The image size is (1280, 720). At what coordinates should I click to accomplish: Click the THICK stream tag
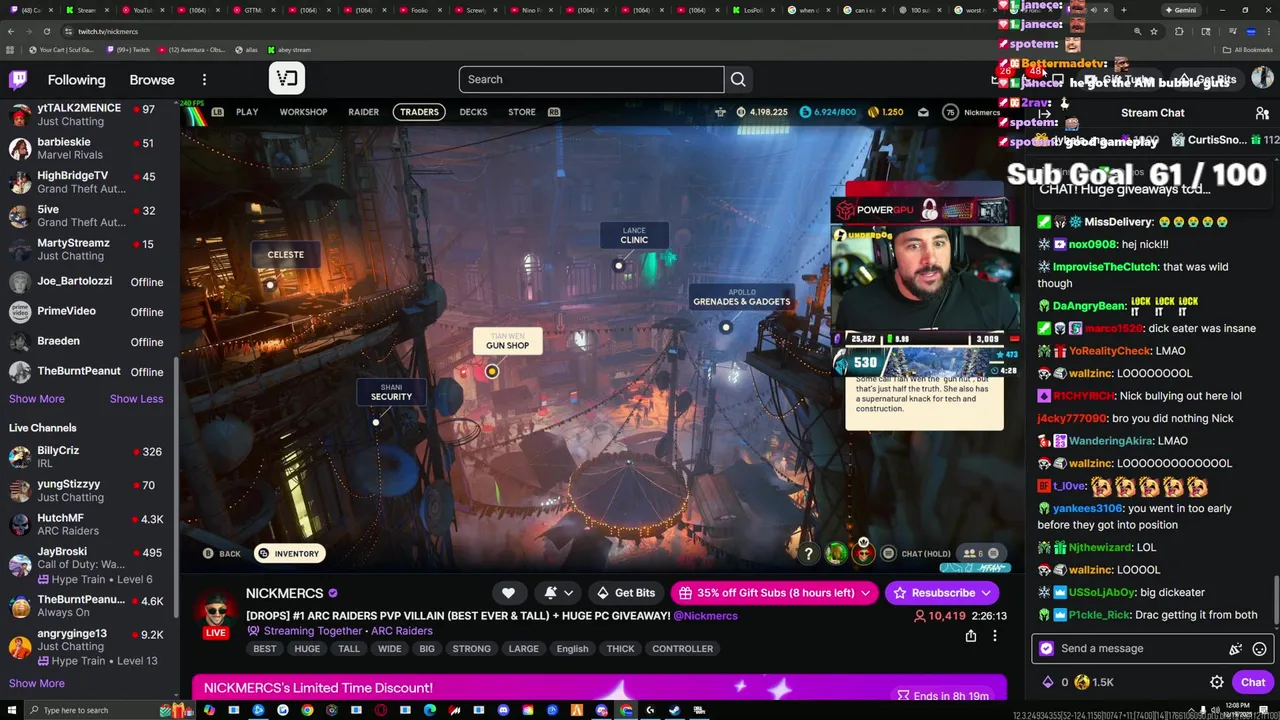click(x=620, y=649)
